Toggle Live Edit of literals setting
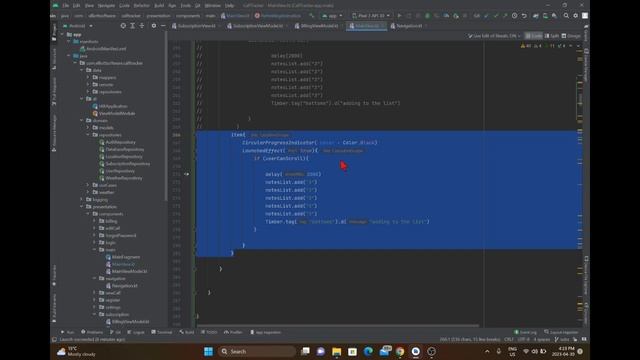 pos(494,36)
